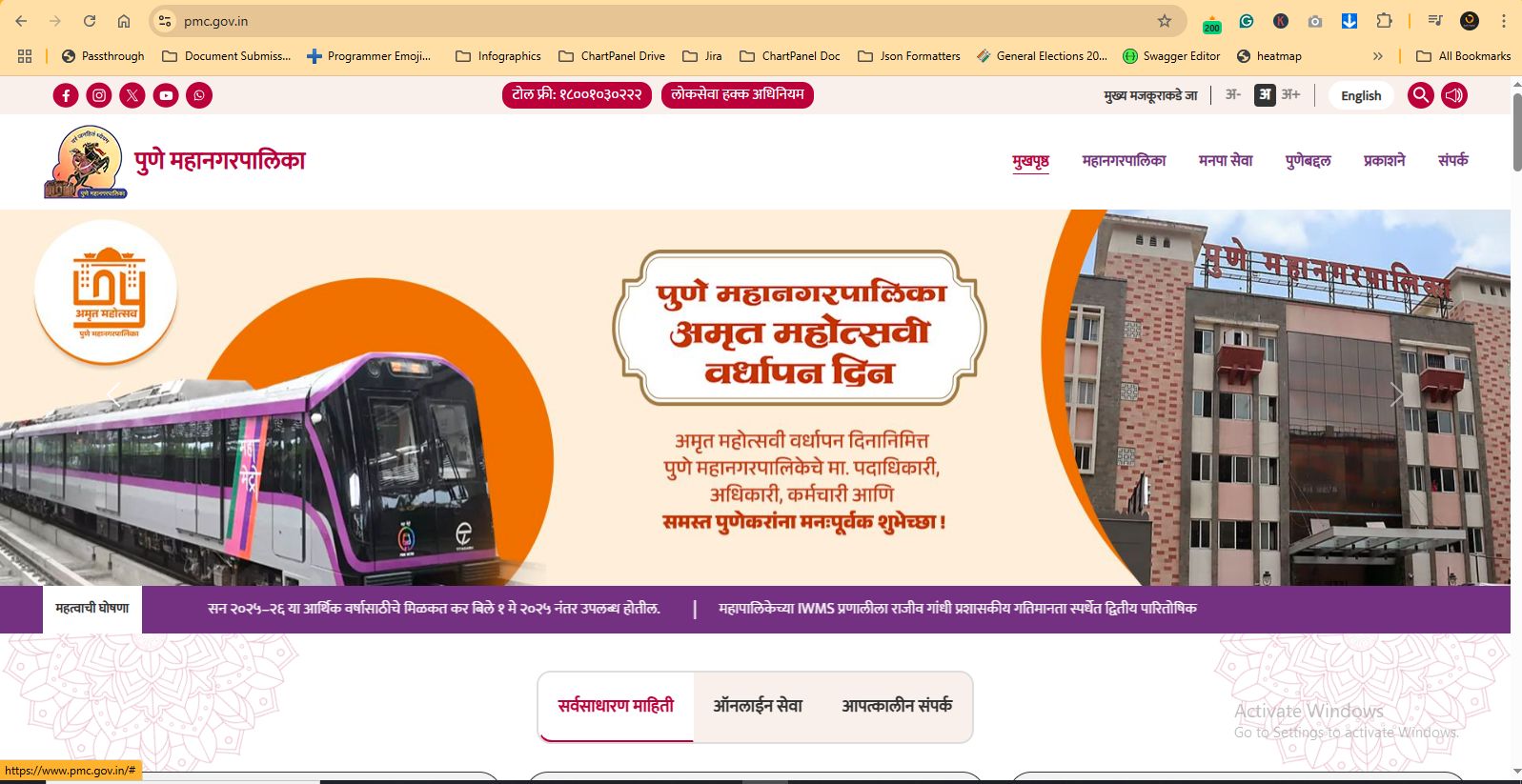Screen dimensions: 1522x784
Task: Switch site language to English
Action: click(1361, 95)
